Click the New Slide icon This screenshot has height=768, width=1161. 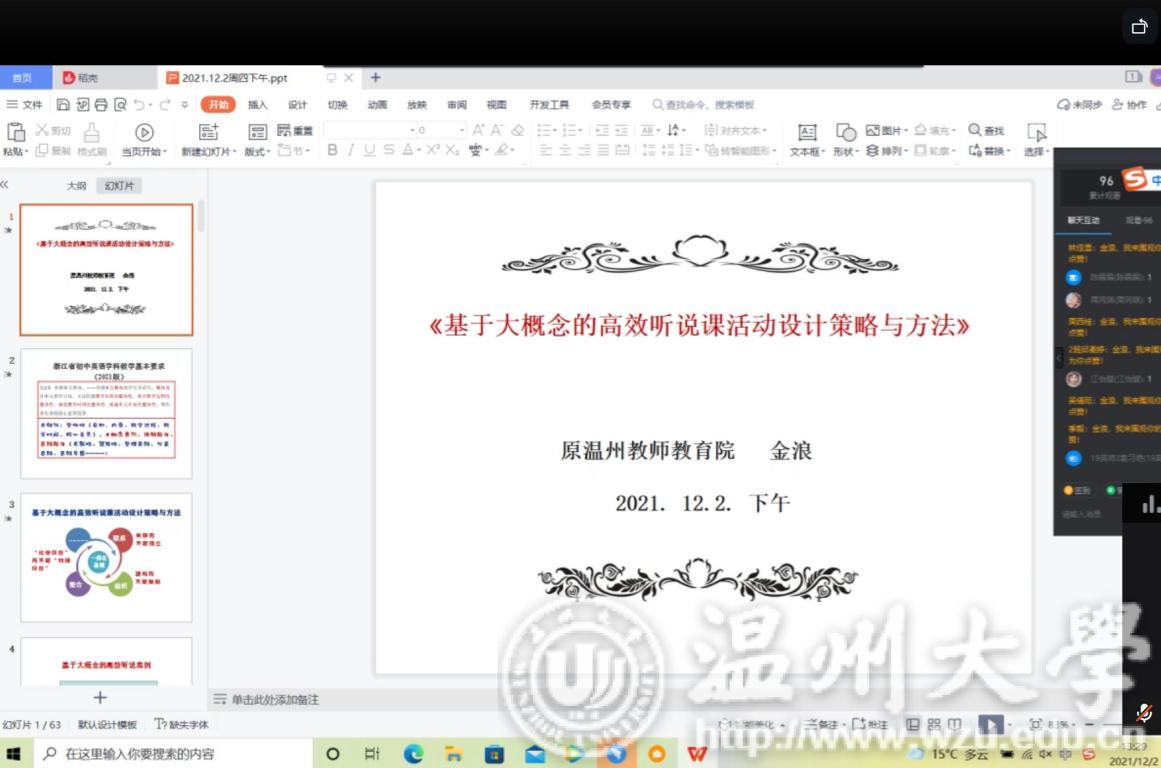pos(209,133)
